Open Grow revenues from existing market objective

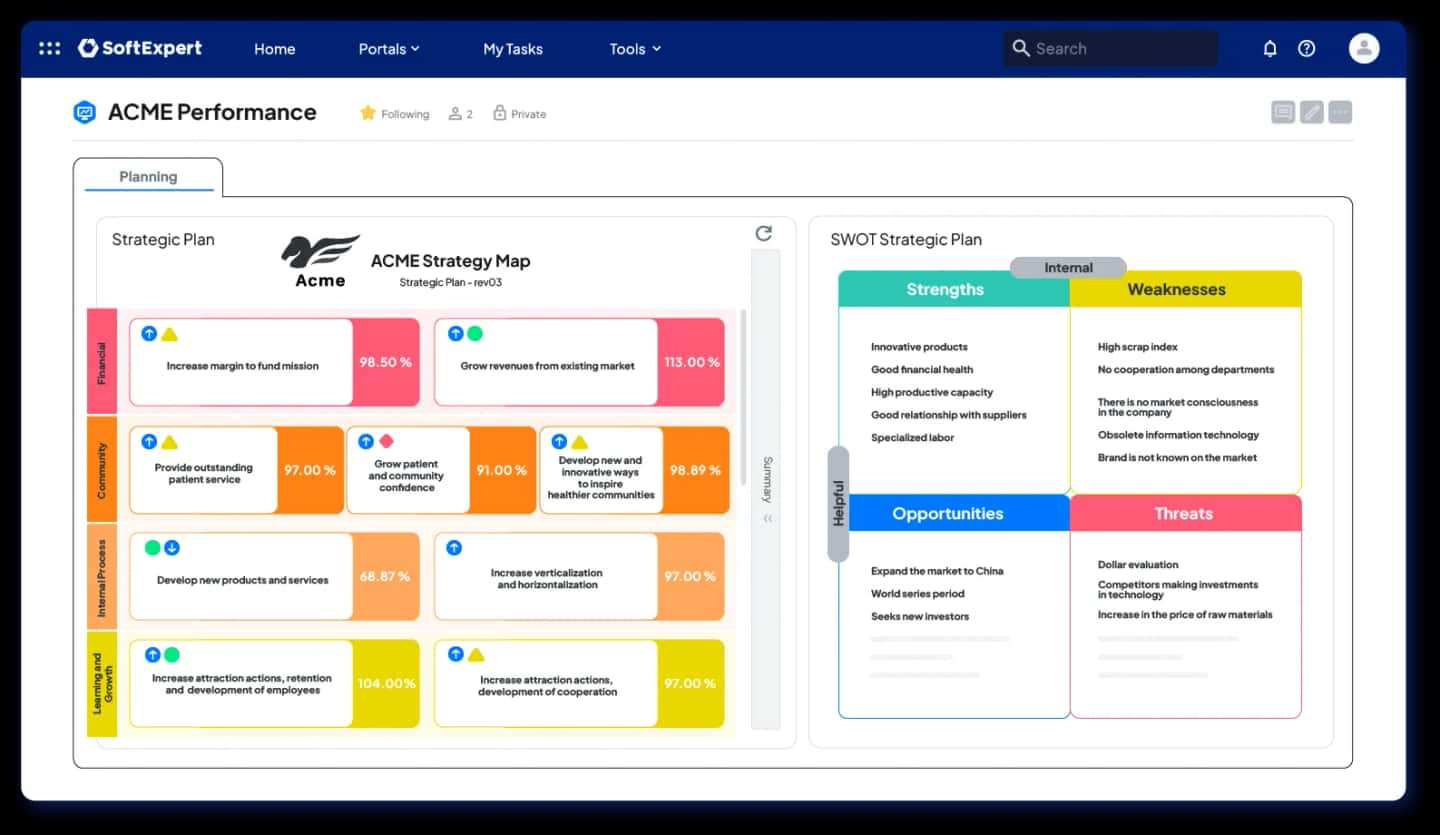[x=547, y=366]
